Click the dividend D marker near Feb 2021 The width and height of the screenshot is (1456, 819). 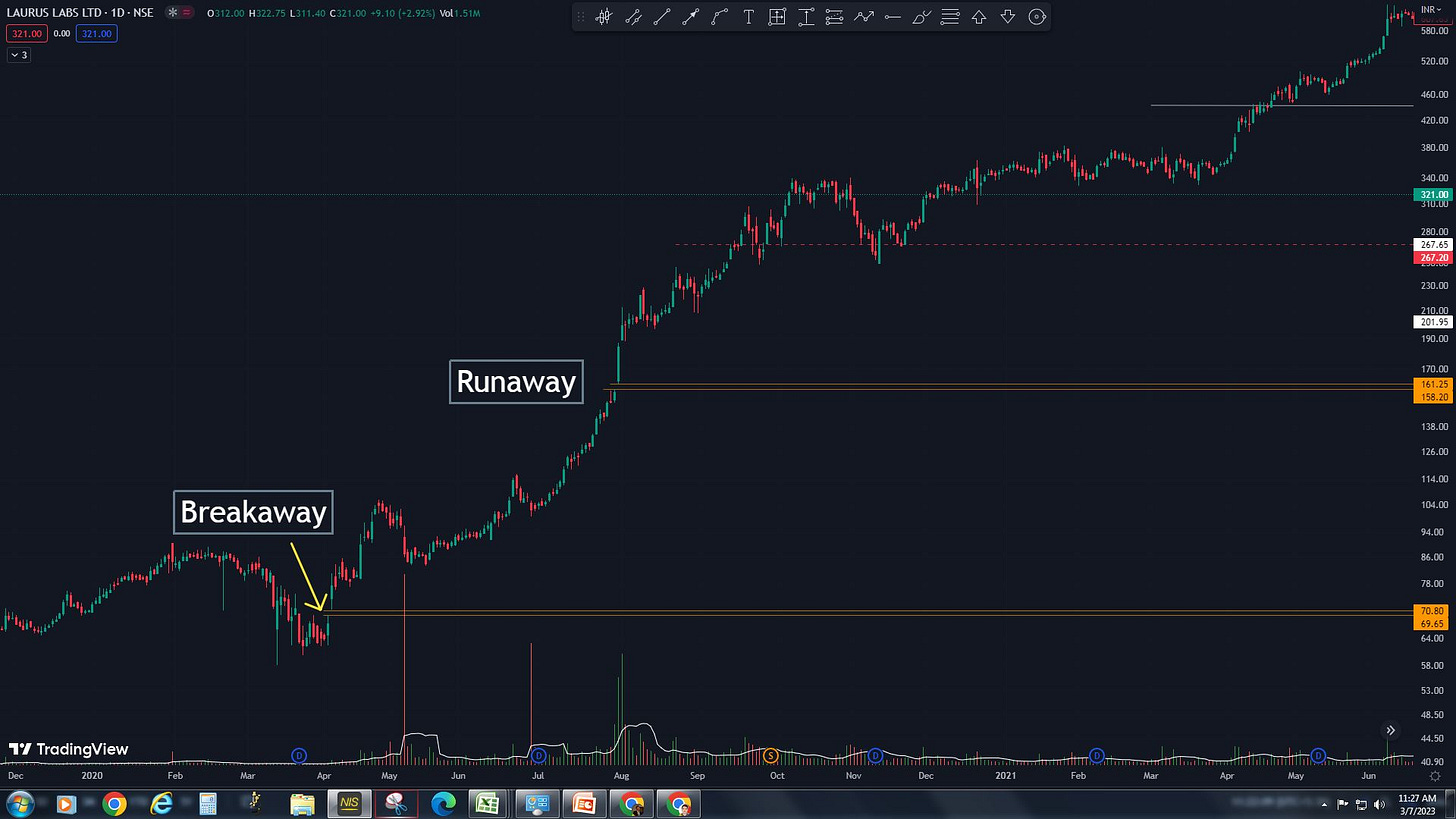pos(1096,755)
